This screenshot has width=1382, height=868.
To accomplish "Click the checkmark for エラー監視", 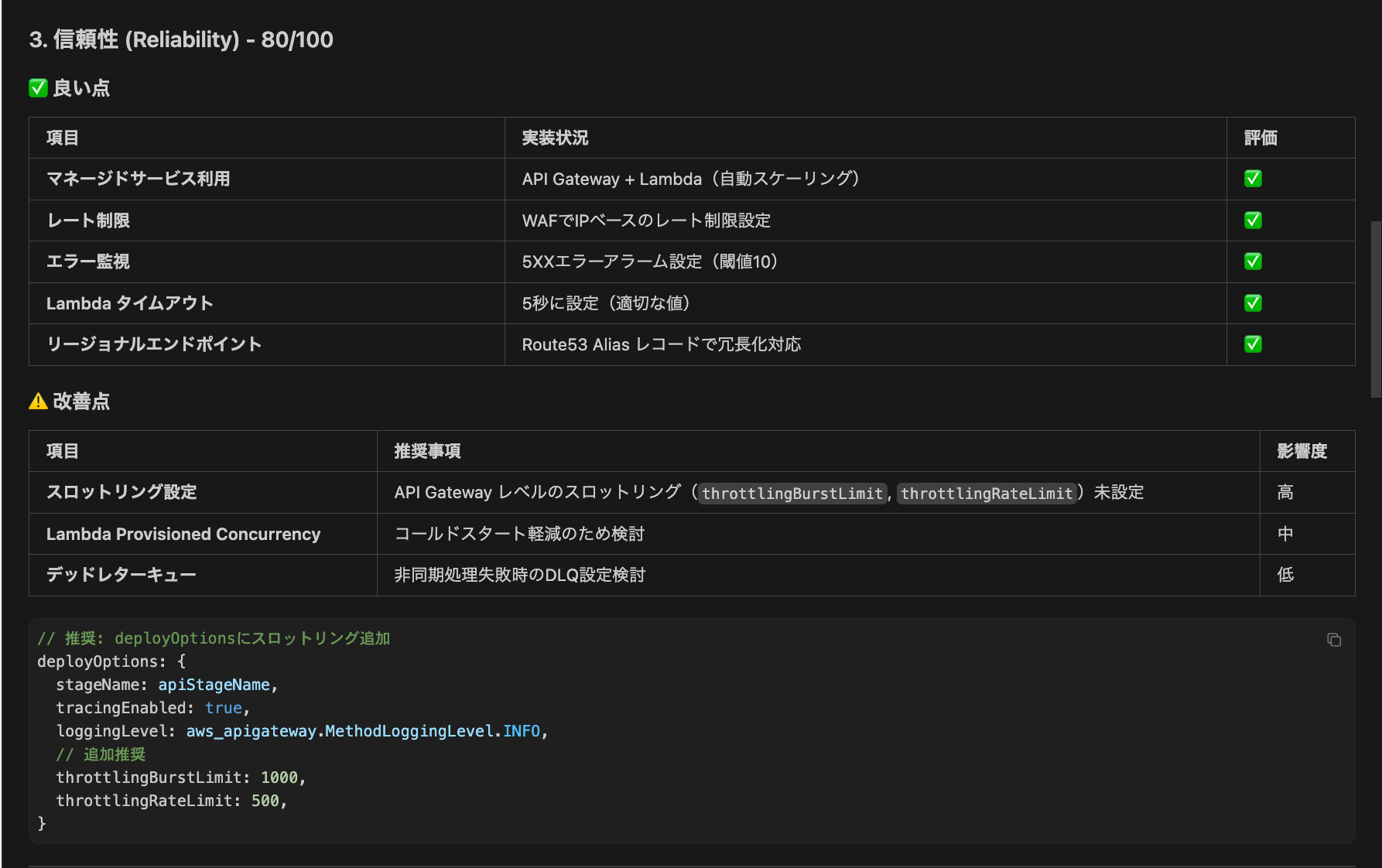I will click(1252, 261).
